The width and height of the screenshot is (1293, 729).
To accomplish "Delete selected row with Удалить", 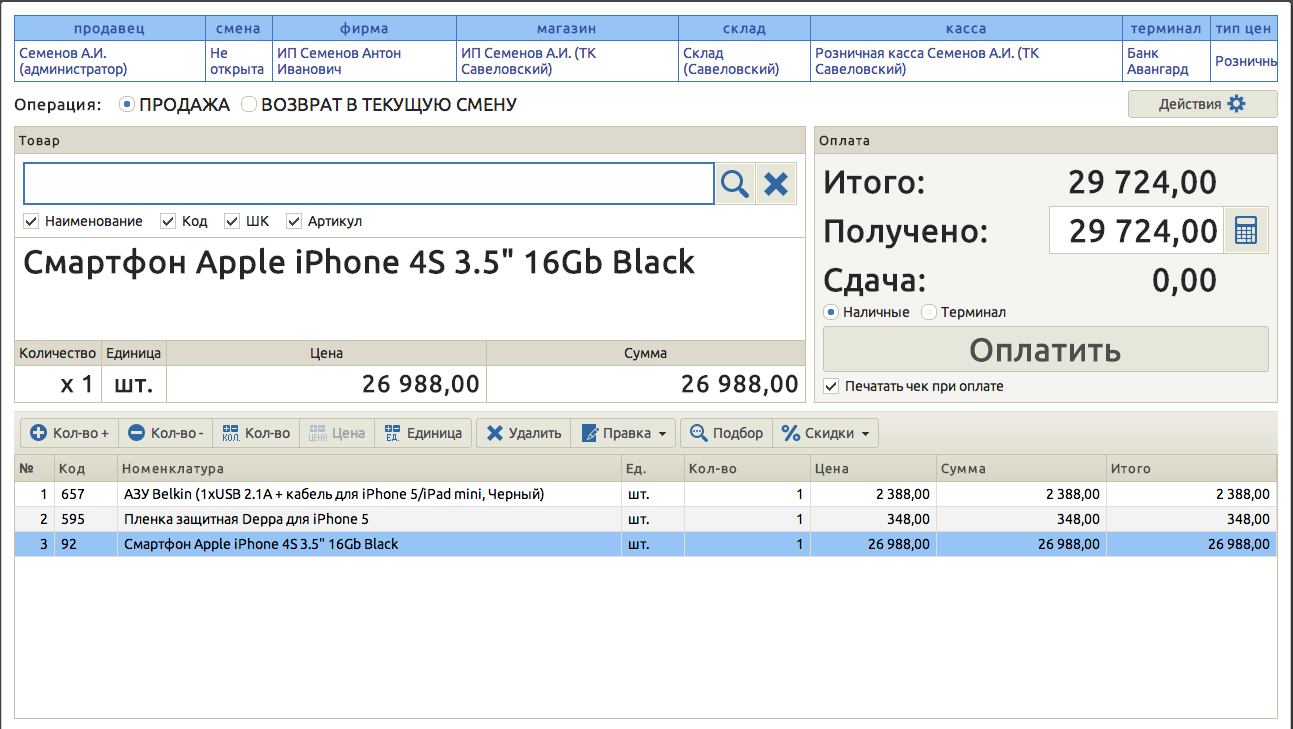I will 524,433.
